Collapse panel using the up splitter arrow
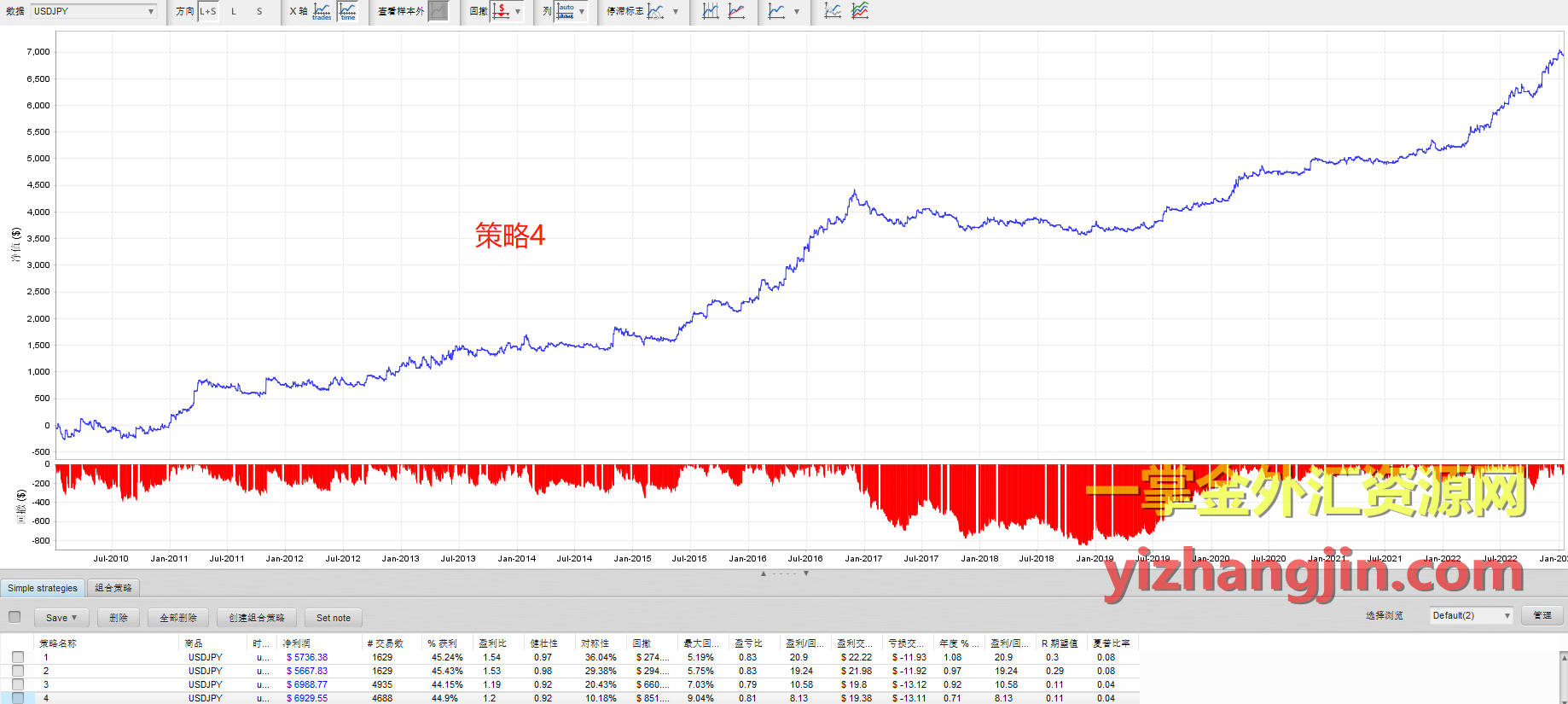Image resolution: width=1568 pixels, height=704 pixels. [764, 573]
